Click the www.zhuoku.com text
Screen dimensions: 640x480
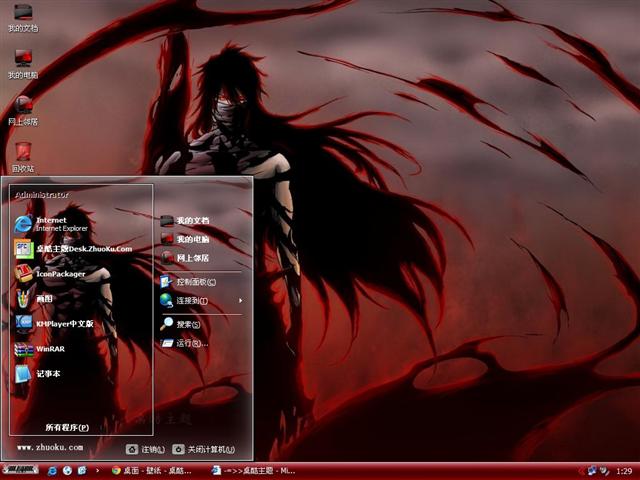50,447
